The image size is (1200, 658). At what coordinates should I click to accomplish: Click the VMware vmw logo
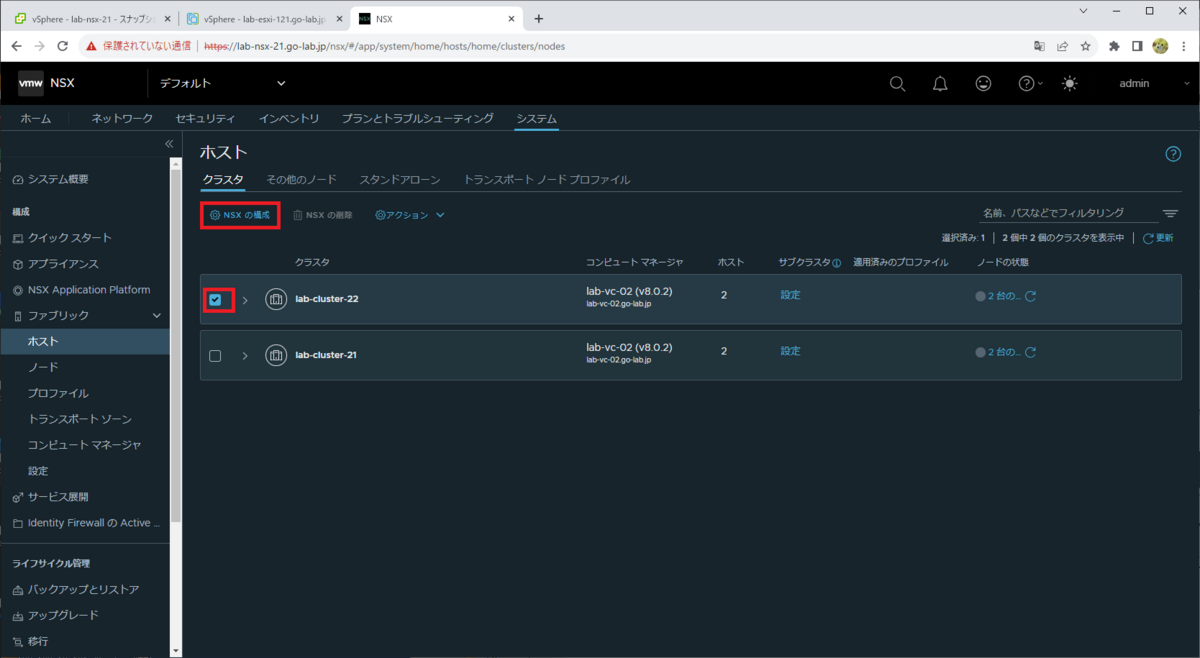pyautogui.click(x=31, y=83)
